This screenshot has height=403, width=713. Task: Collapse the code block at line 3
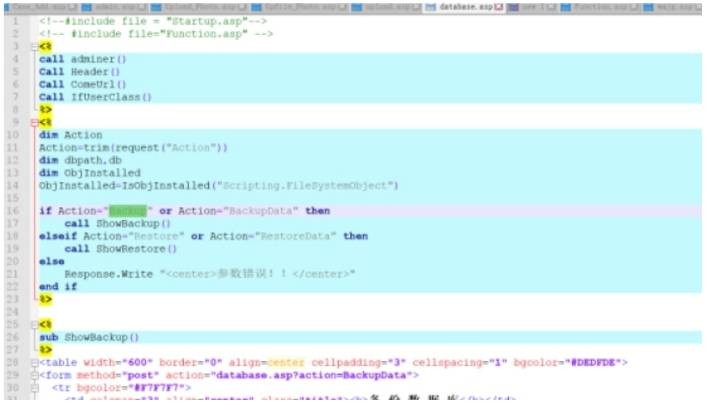point(33,47)
